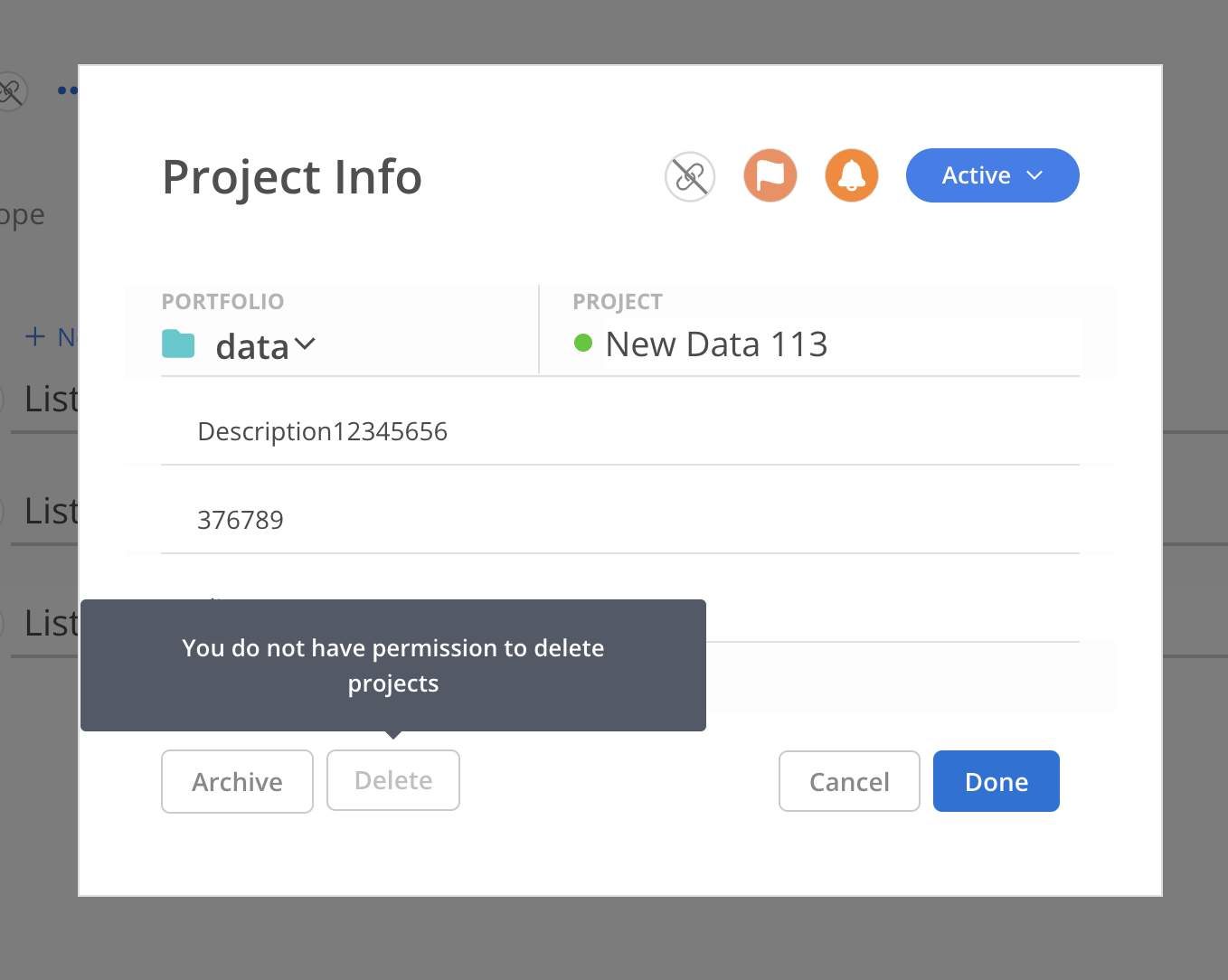Select the first List row in the background
The height and width of the screenshot is (980, 1228).
point(51,400)
